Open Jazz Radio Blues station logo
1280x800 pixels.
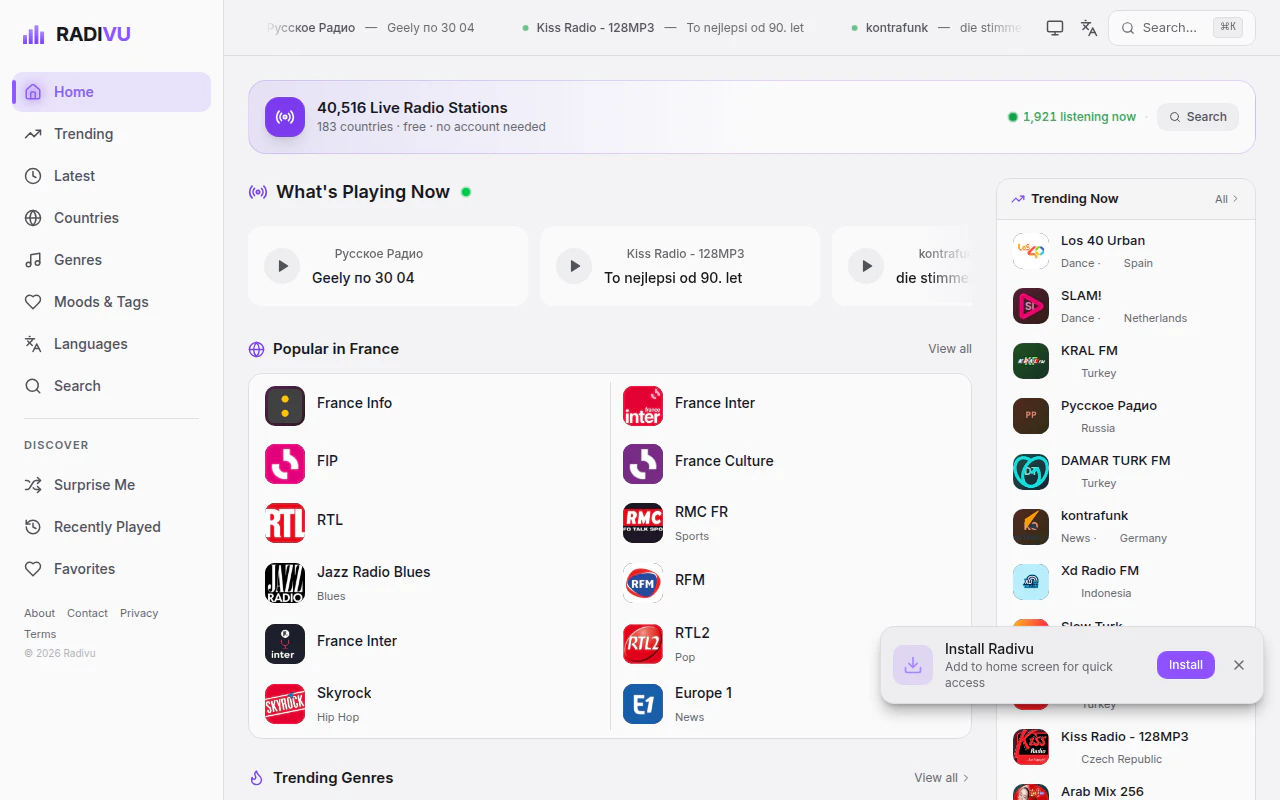285,583
